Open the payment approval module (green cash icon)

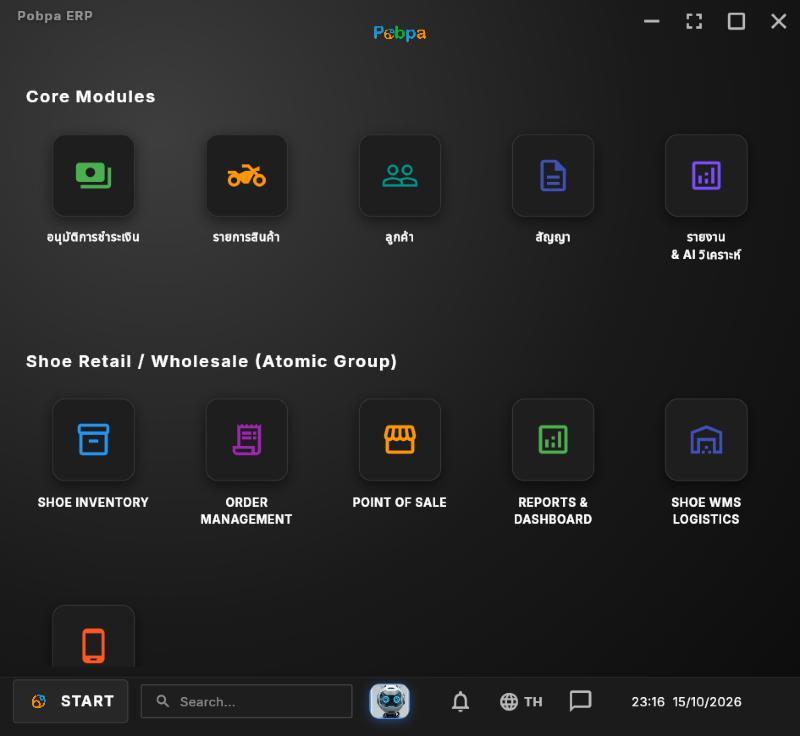click(x=93, y=175)
